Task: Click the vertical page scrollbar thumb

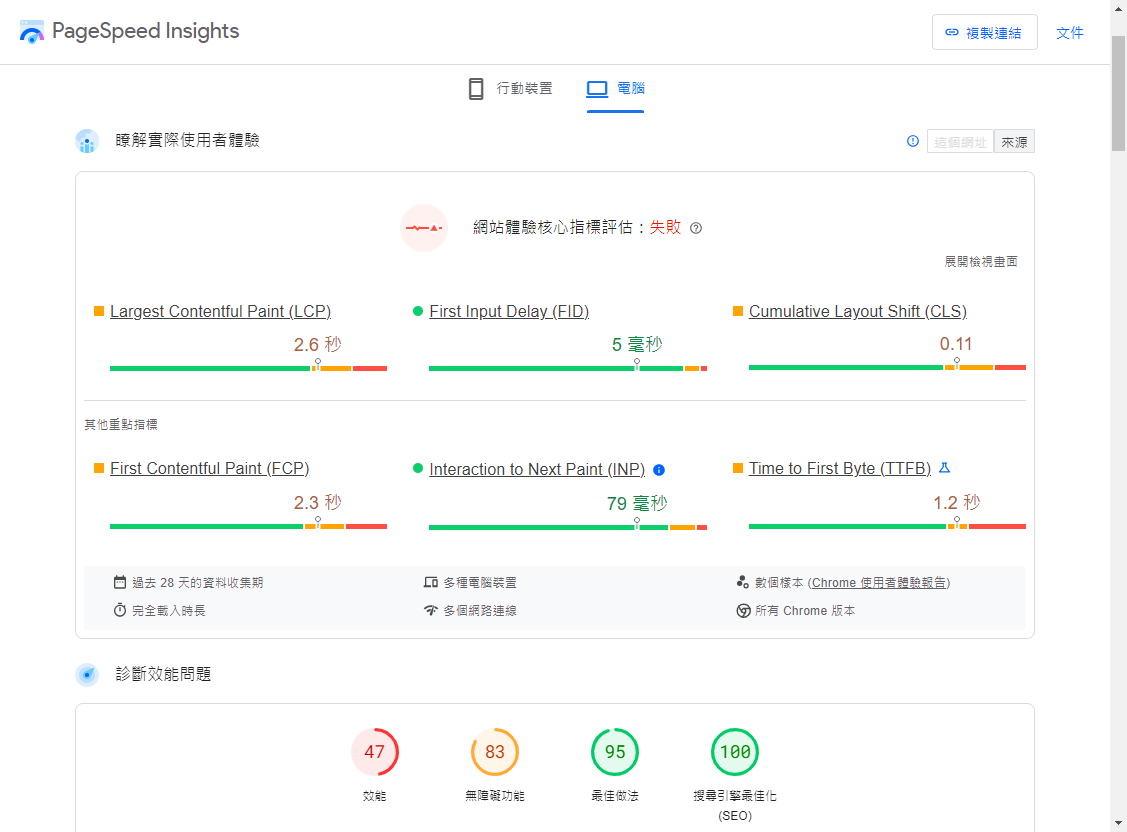Action: point(1118,93)
